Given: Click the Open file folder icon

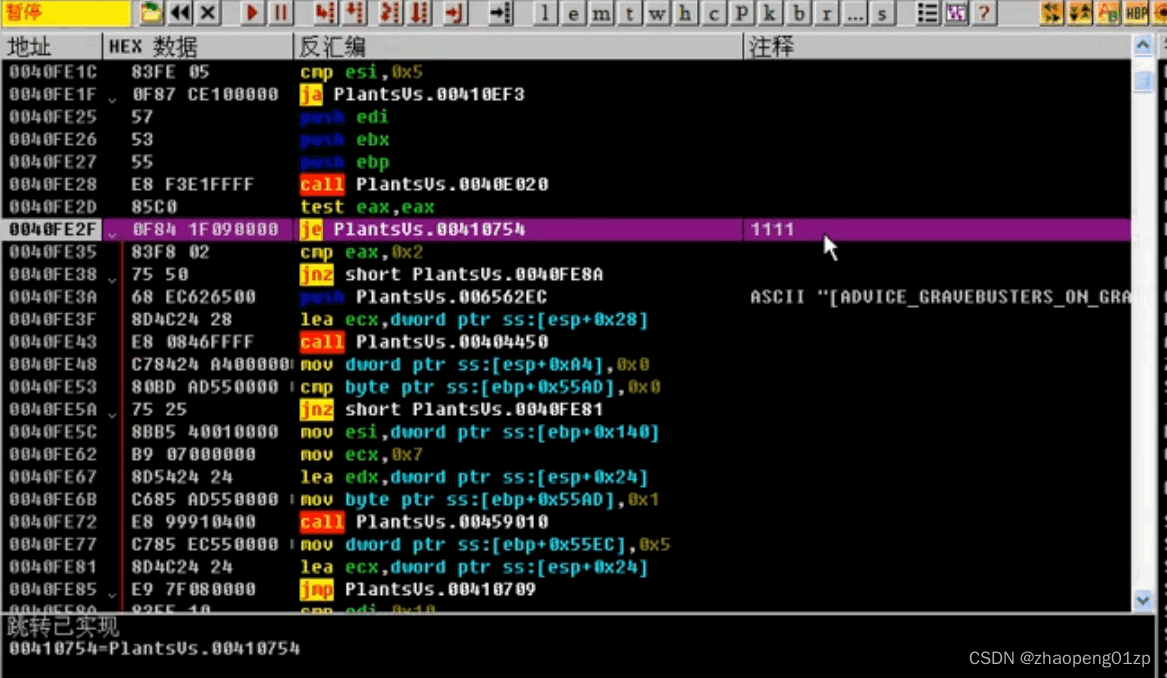Looking at the screenshot, I should [x=151, y=13].
